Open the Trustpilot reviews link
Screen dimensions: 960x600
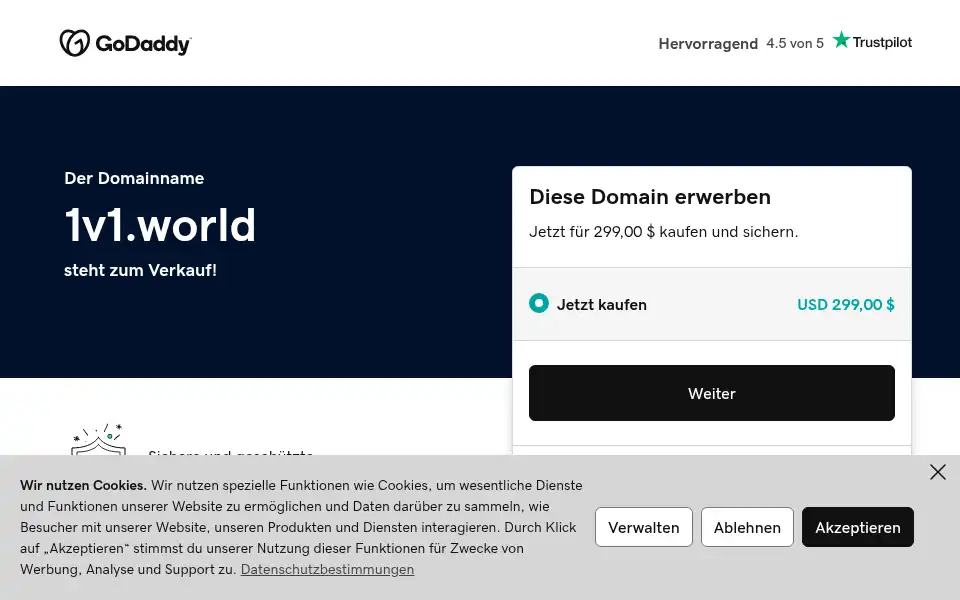coord(872,42)
